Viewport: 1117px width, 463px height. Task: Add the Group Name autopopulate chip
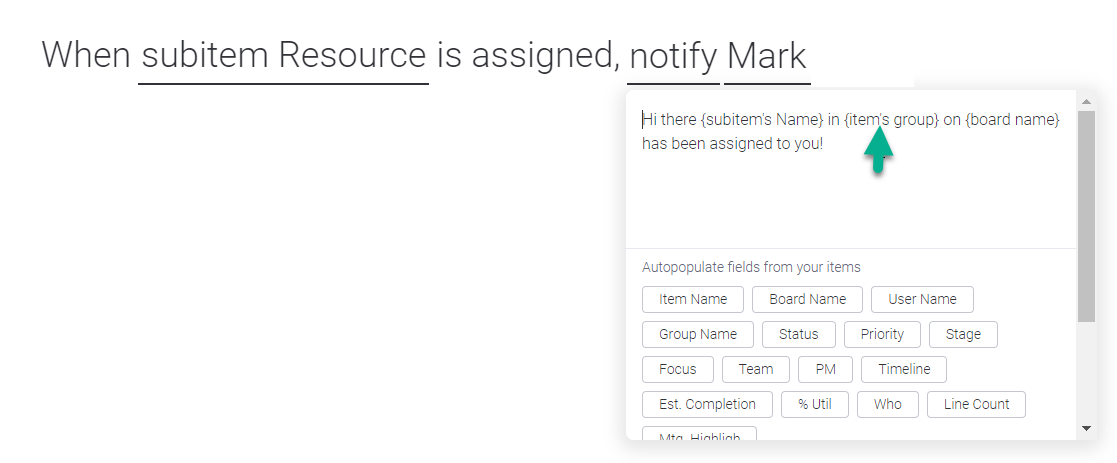[697, 334]
